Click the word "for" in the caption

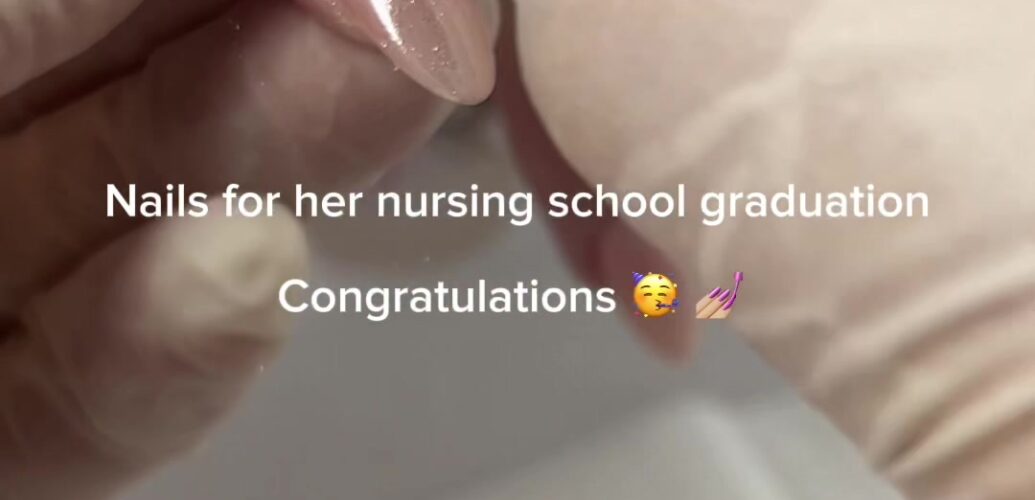(251, 201)
